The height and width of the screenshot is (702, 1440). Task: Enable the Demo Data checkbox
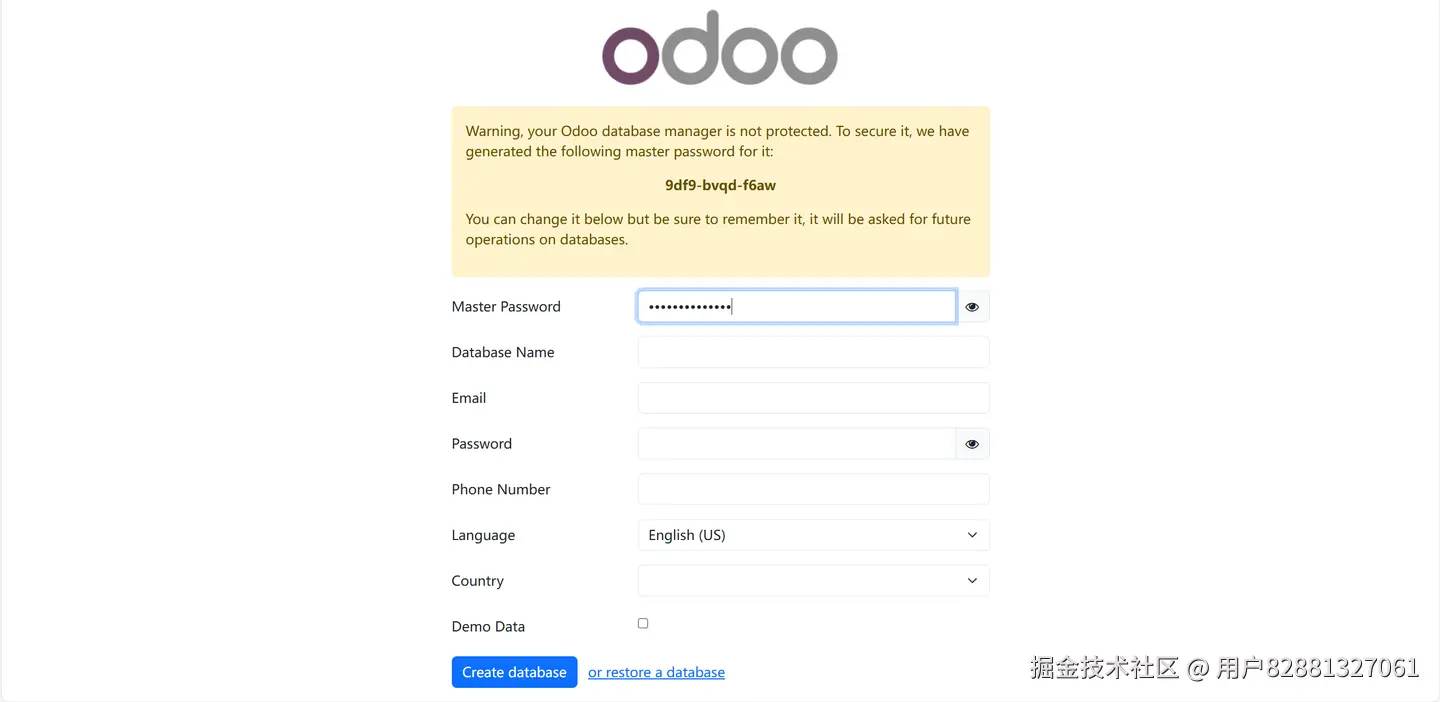[x=643, y=623]
